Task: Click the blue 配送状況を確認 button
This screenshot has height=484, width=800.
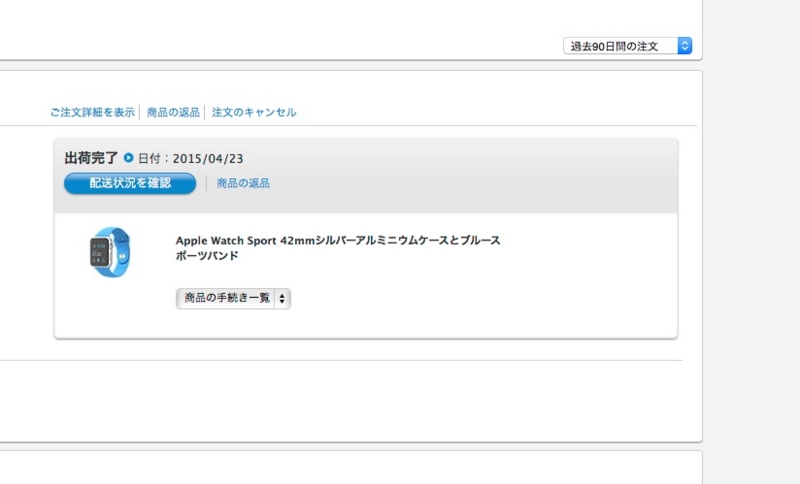Action: [130, 183]
